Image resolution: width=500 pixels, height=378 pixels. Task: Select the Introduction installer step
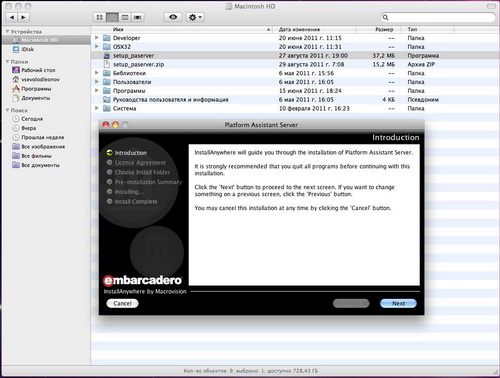click(x=127, y=153)
